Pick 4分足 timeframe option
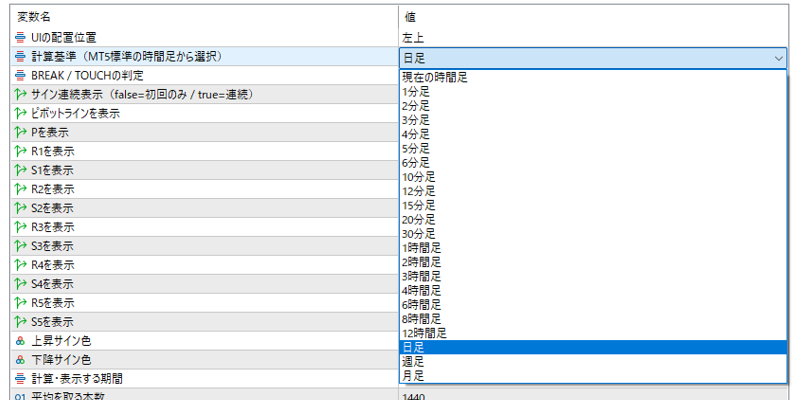The image size is (800, 400). pyautogui.click(x=593, y=135)
